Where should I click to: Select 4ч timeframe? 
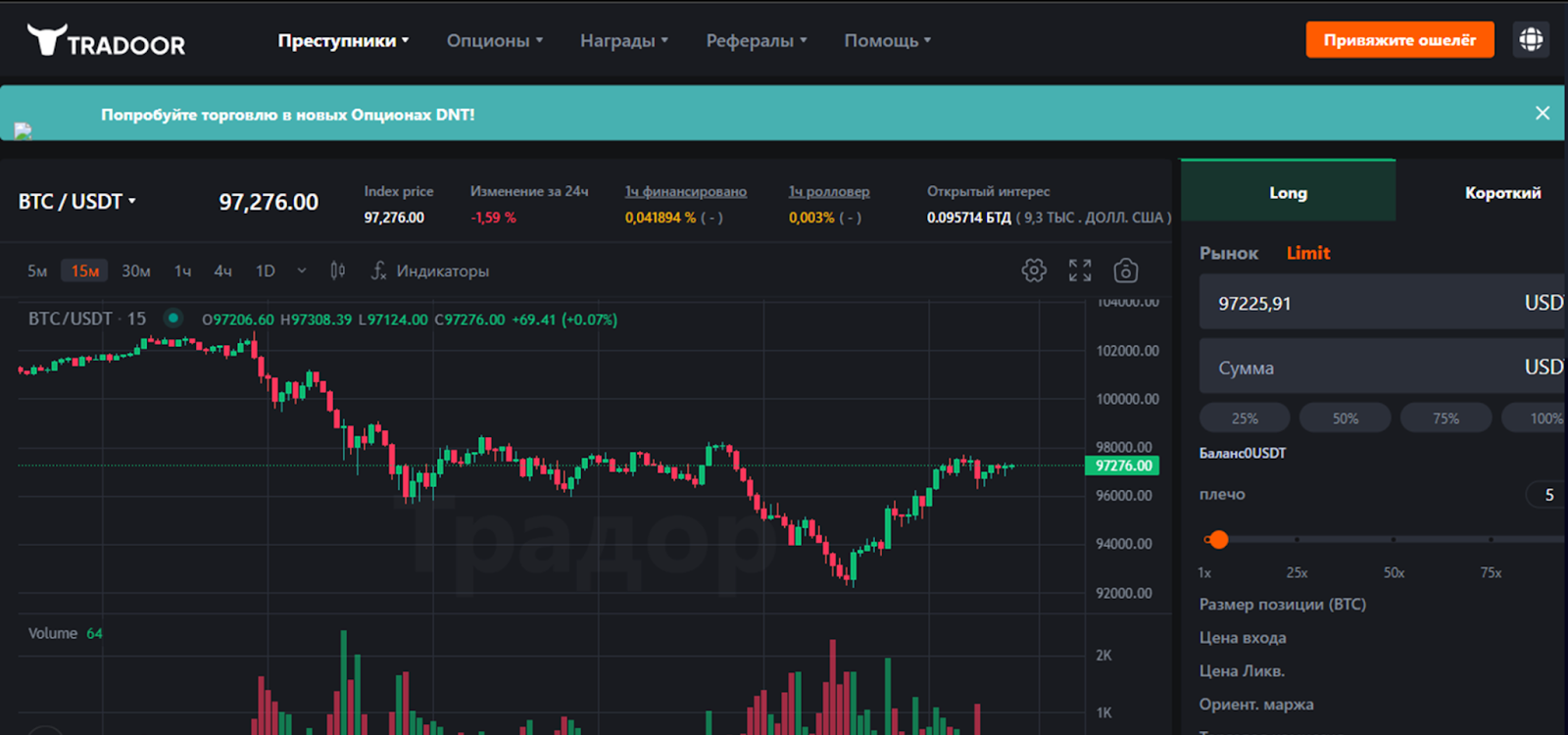point(223,270)
